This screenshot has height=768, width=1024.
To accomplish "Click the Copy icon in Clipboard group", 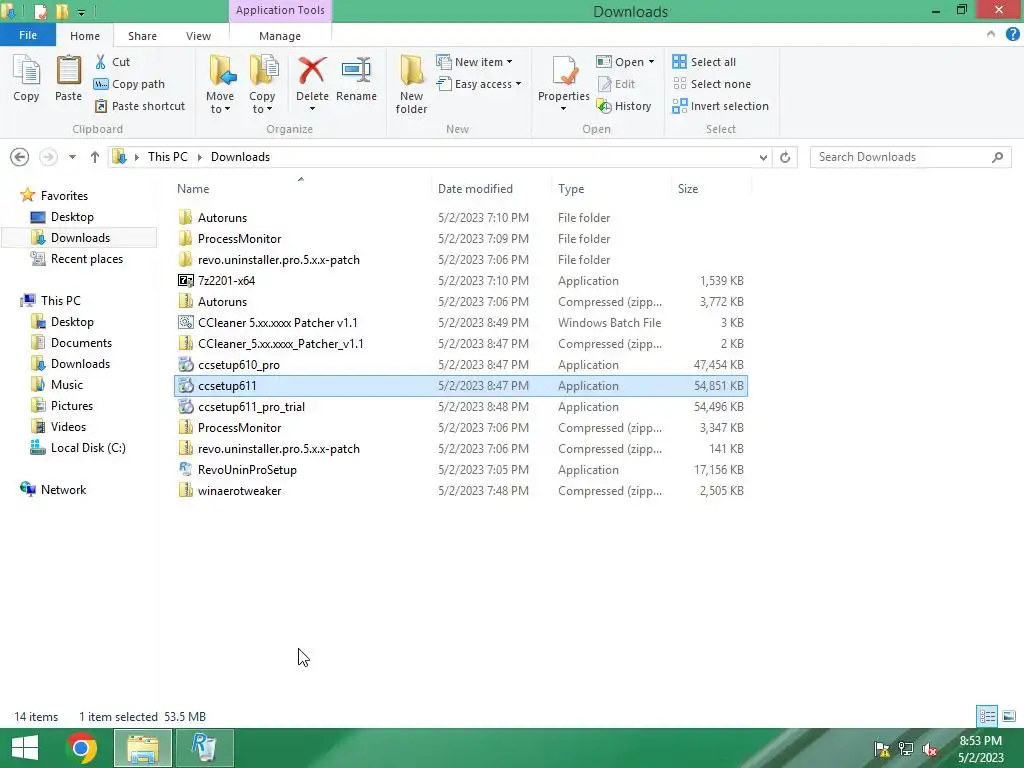I will 26,78.
